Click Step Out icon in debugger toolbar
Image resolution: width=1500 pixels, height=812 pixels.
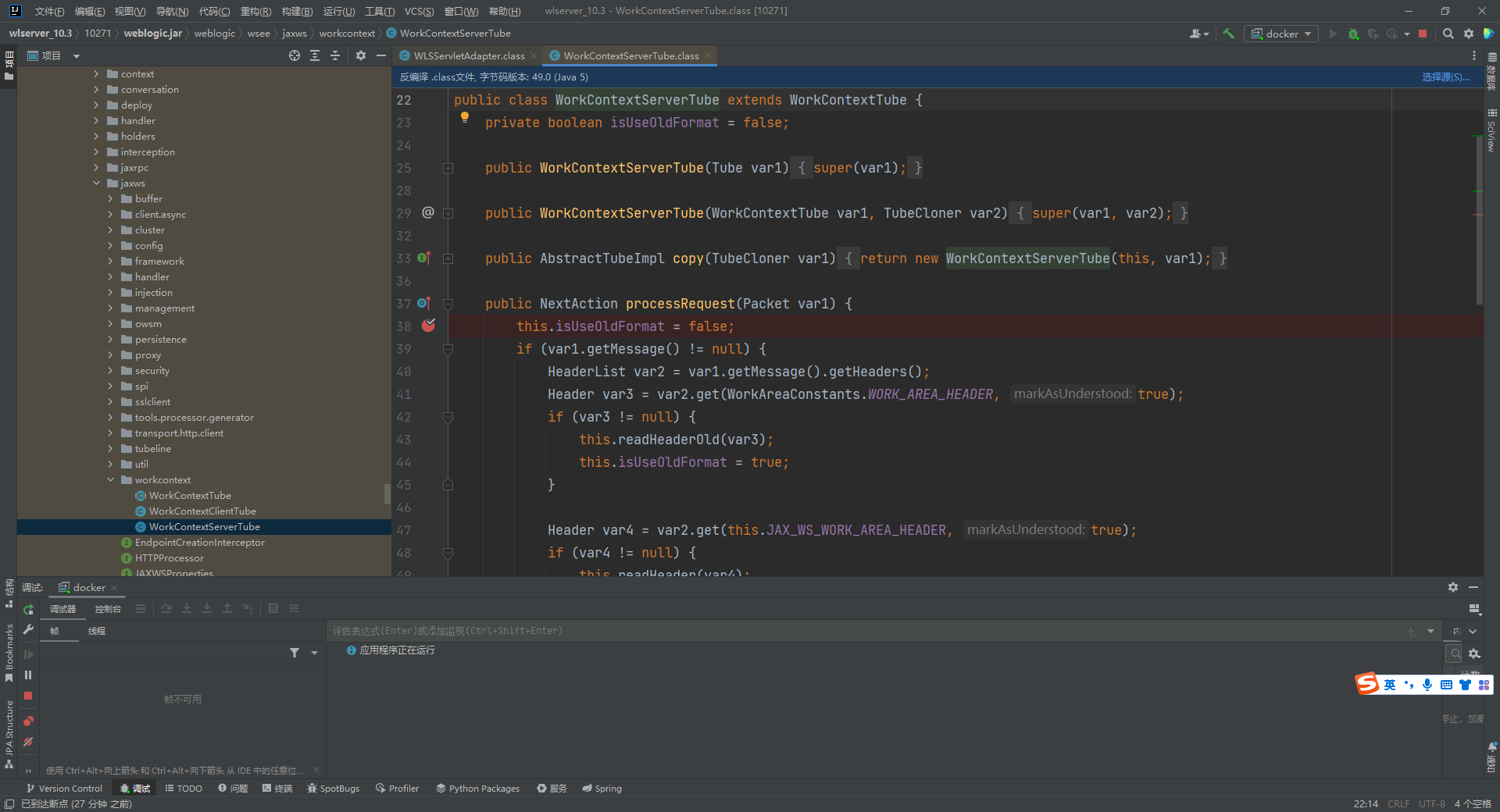[x=227, y=608]
